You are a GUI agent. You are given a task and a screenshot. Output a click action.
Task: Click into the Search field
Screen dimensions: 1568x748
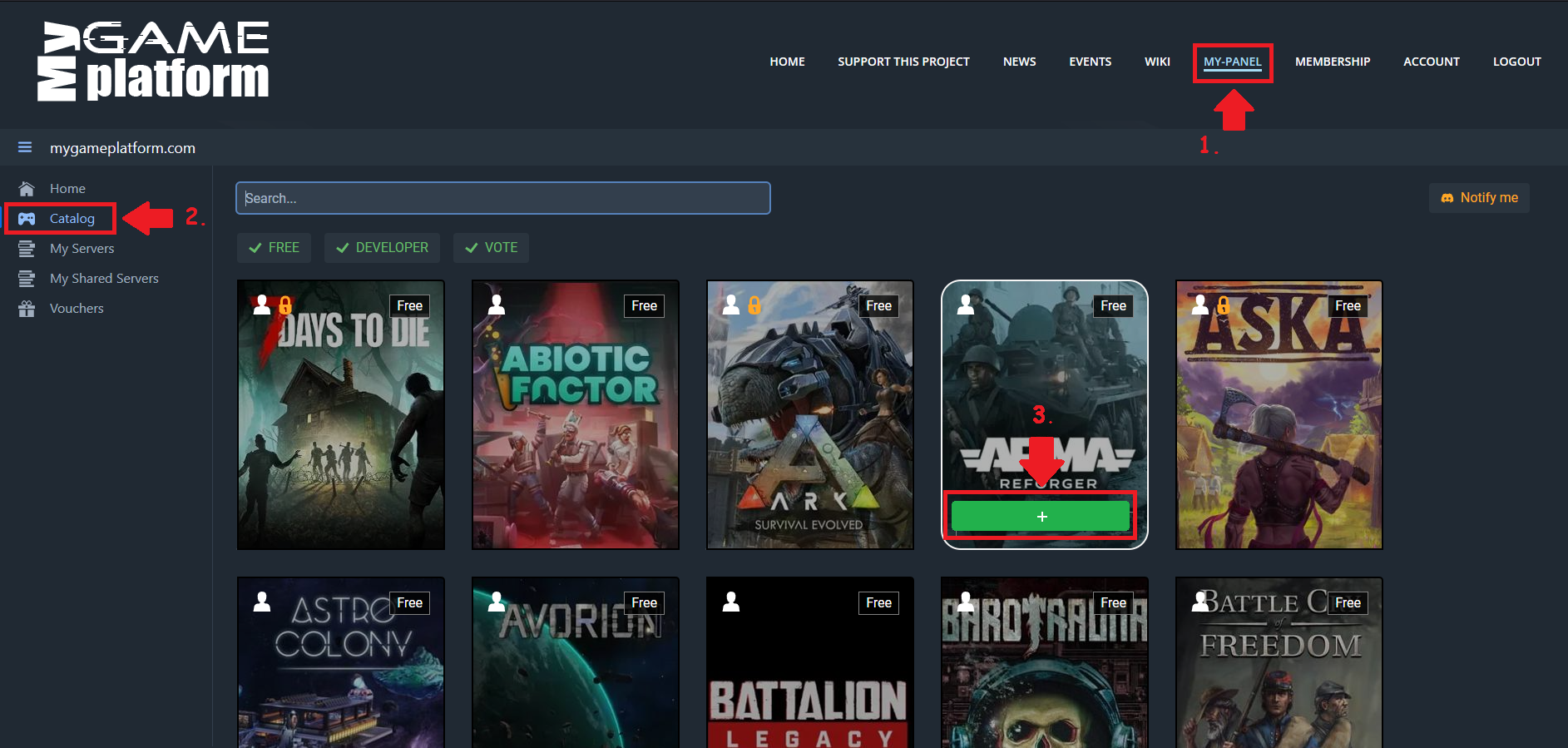click(x=503, y=198)
